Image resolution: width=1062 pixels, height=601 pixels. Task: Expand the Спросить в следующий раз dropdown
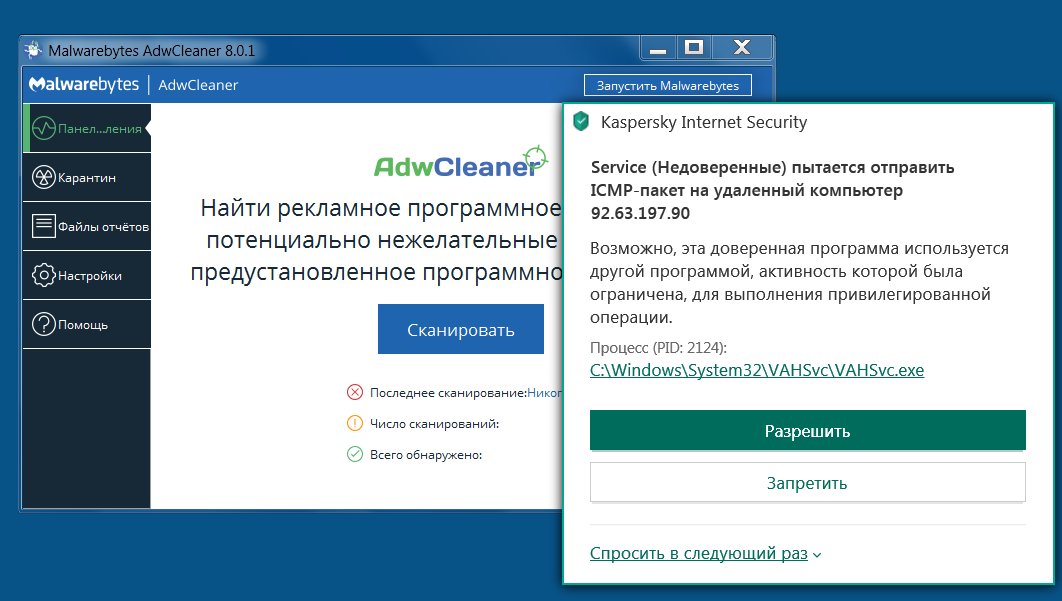click(706, 554)
